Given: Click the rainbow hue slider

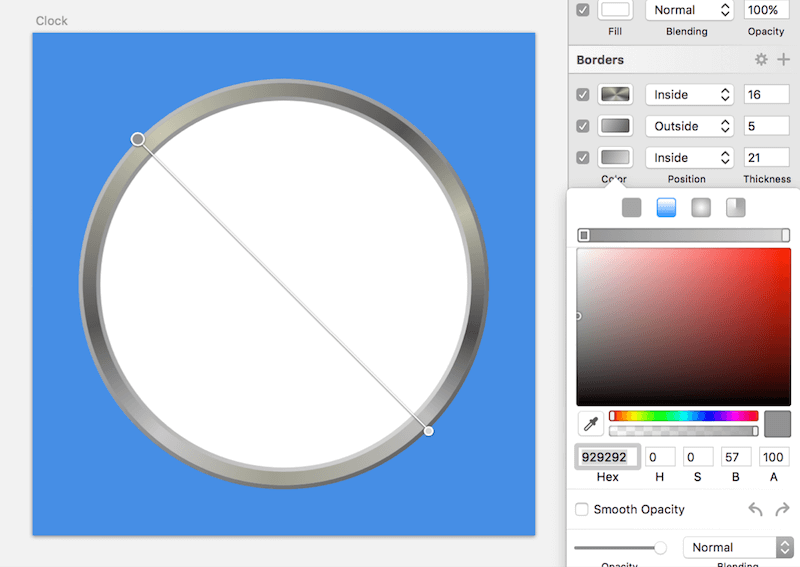Looking at the screenshot, I should click(x=684, y=416).
